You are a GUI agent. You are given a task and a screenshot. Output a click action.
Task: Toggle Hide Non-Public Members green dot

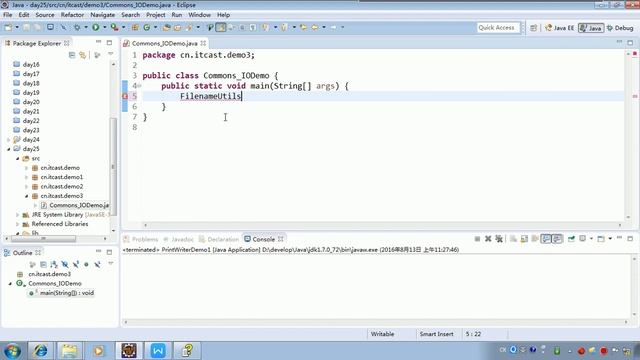(86, 264)
